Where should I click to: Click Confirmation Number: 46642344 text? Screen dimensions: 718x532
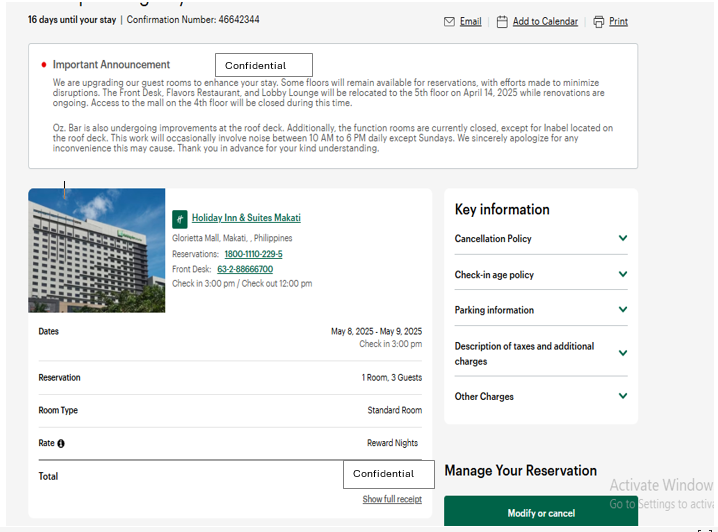(193, 20)
